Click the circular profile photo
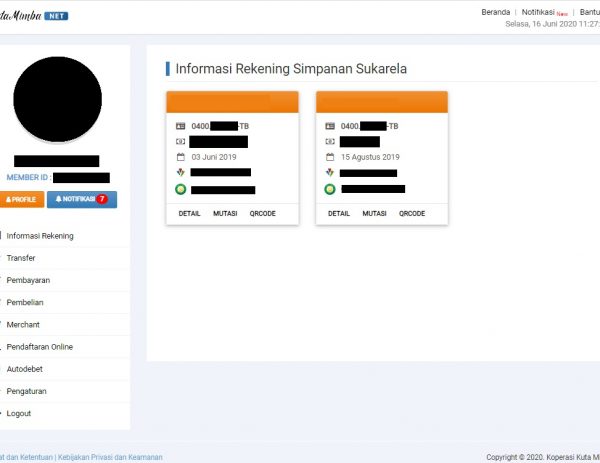Screen dimensions: 600x463 click(x=58, y=101)
